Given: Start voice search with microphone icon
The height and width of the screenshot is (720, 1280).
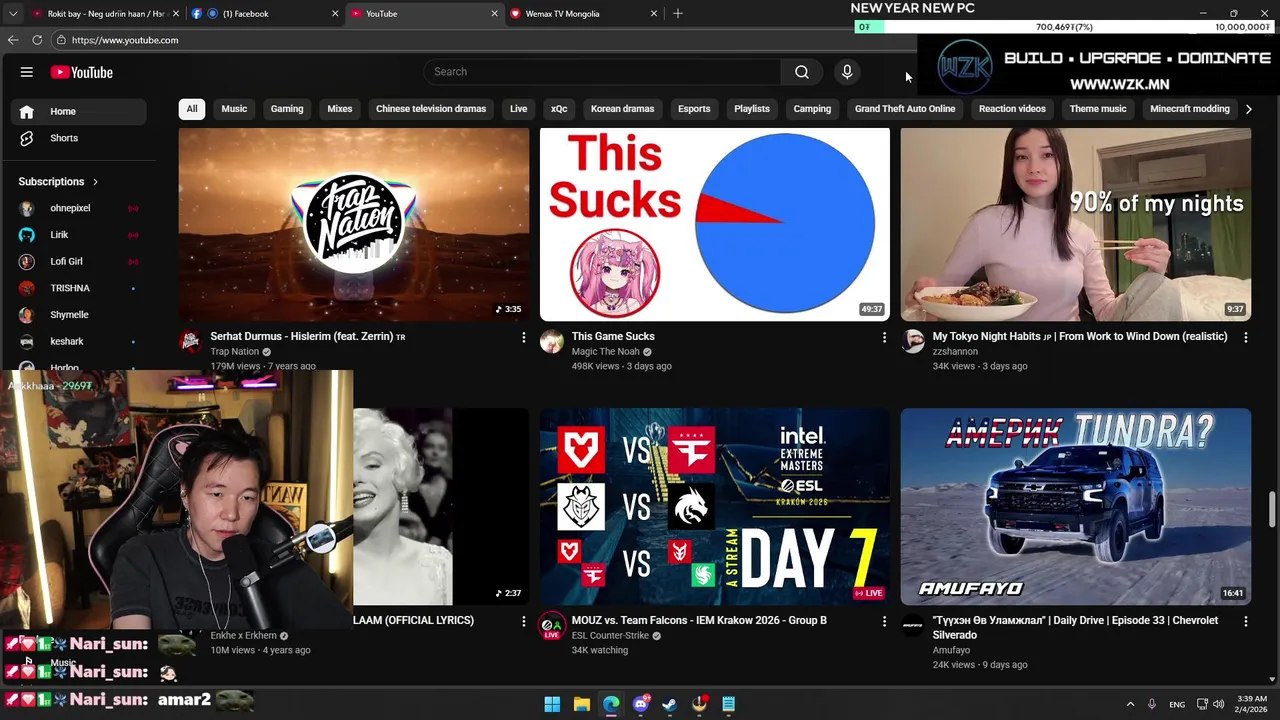Looking at the screenshot, I should (847, 72).
